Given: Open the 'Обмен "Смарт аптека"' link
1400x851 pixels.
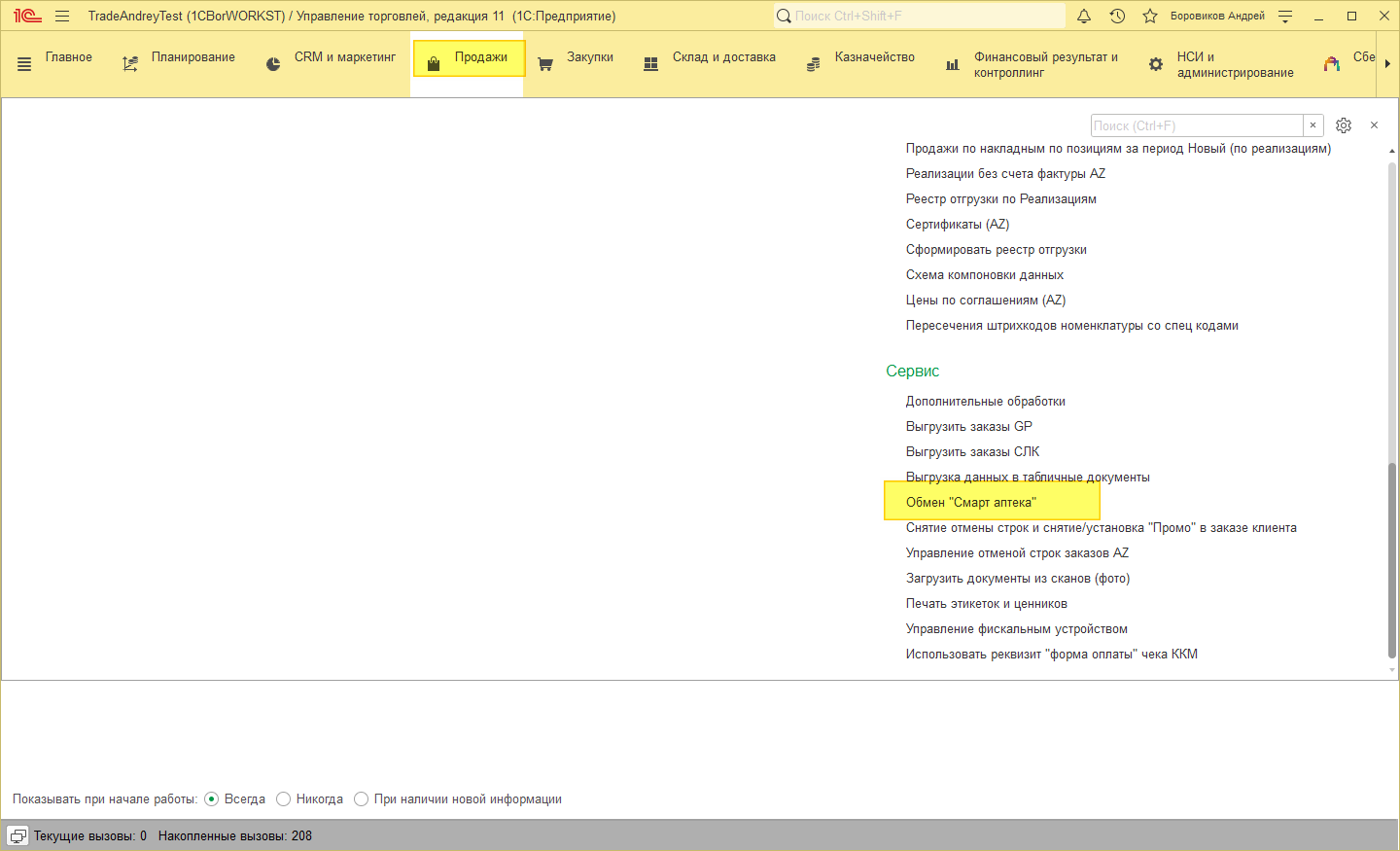Looking at the screenshot, I should (970, 502).
